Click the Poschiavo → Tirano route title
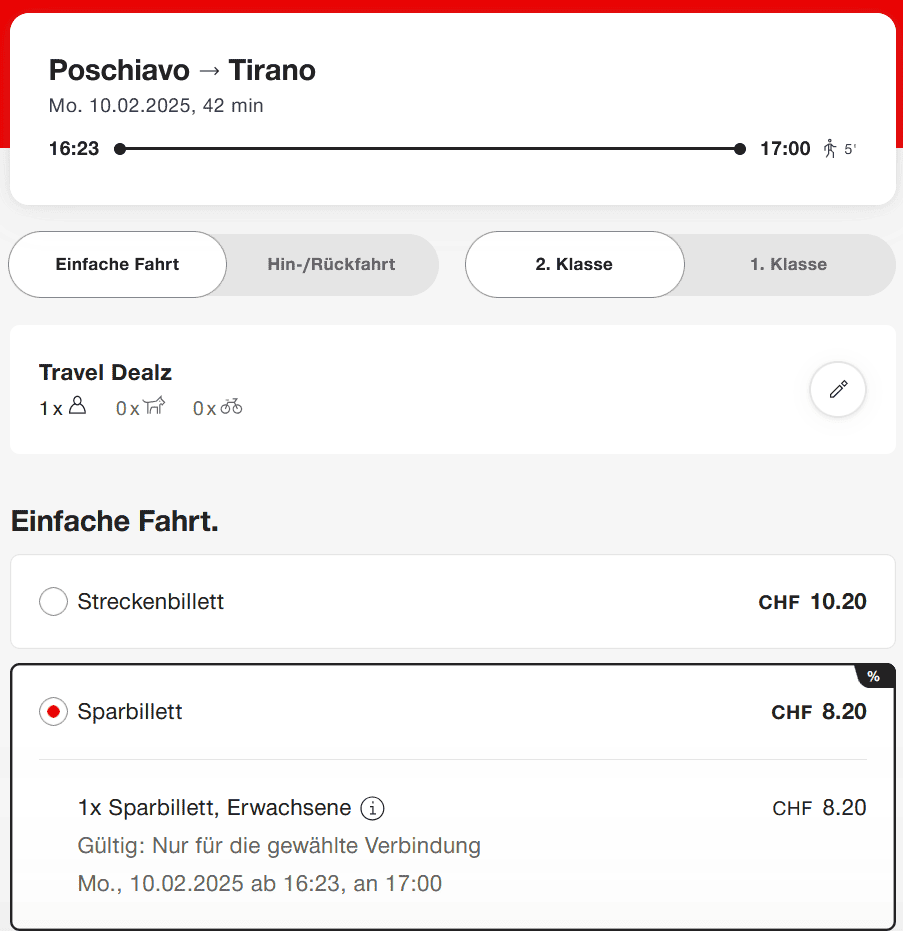 pyautogui.click(x=182, y=70)
